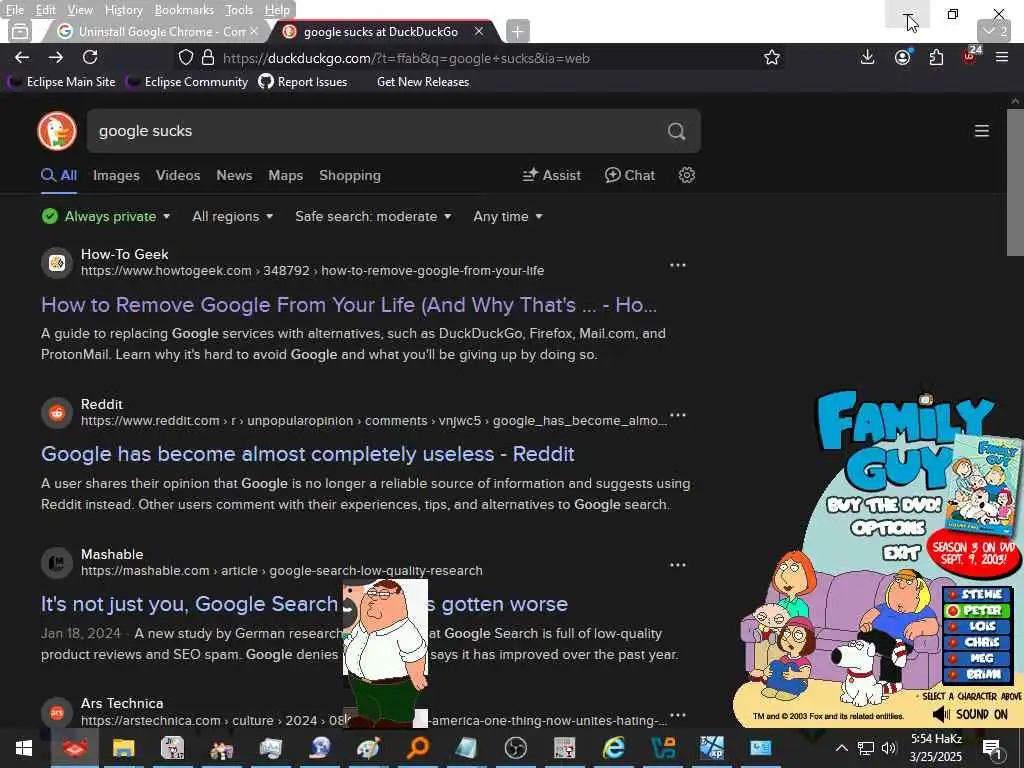This screenshot has height=768, width=1024.
Task: Reload the current DuckDuckGo page
Action: click(90, 57)
